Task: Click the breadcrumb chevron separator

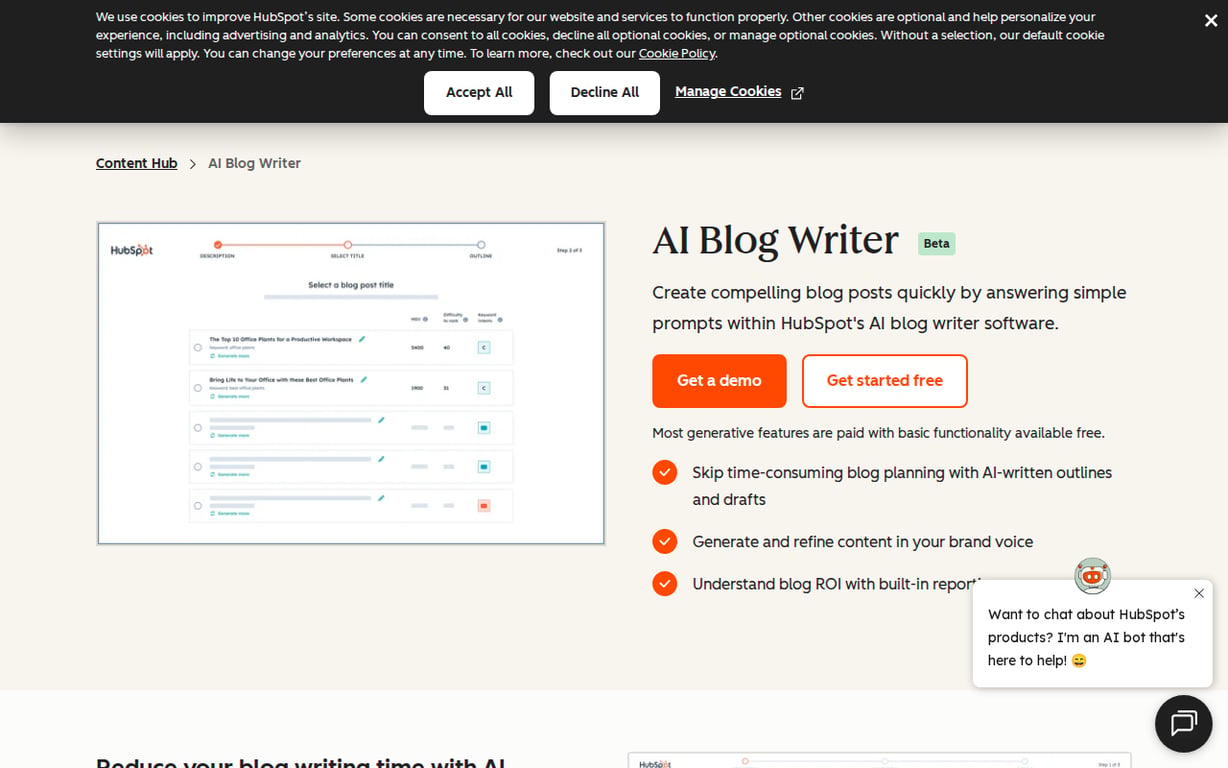Action: tap(193, 164)
